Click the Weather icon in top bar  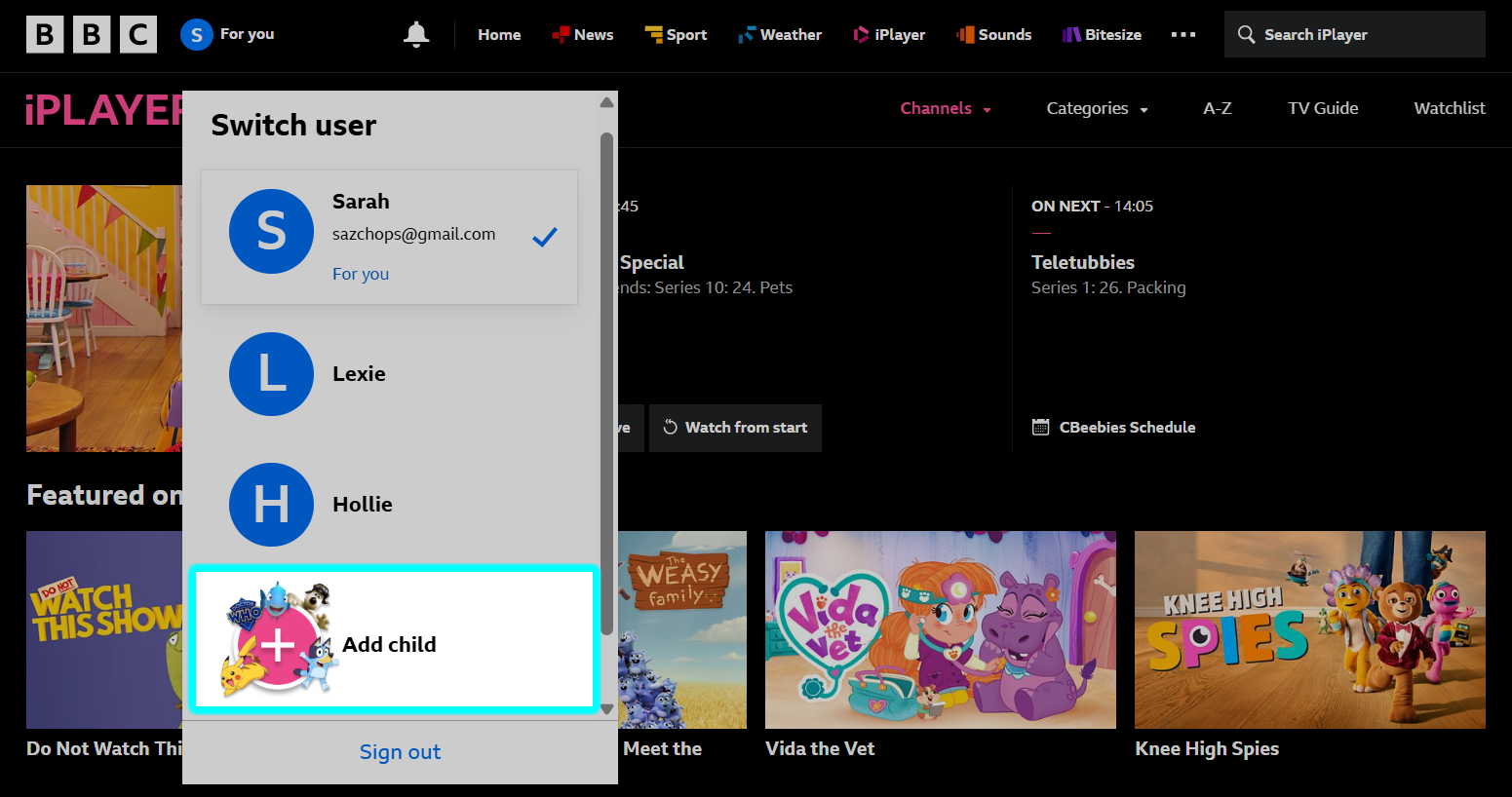[747, 35]
